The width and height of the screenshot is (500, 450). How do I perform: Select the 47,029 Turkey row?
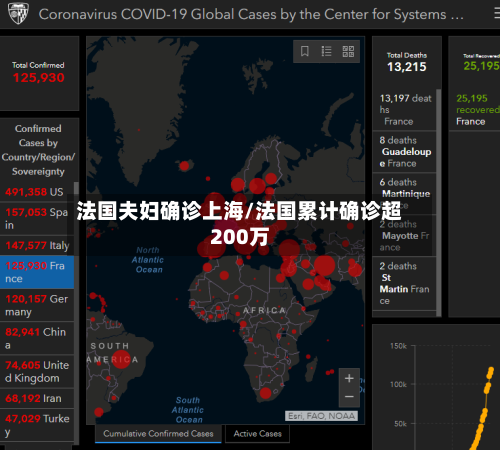click(37, 425)
